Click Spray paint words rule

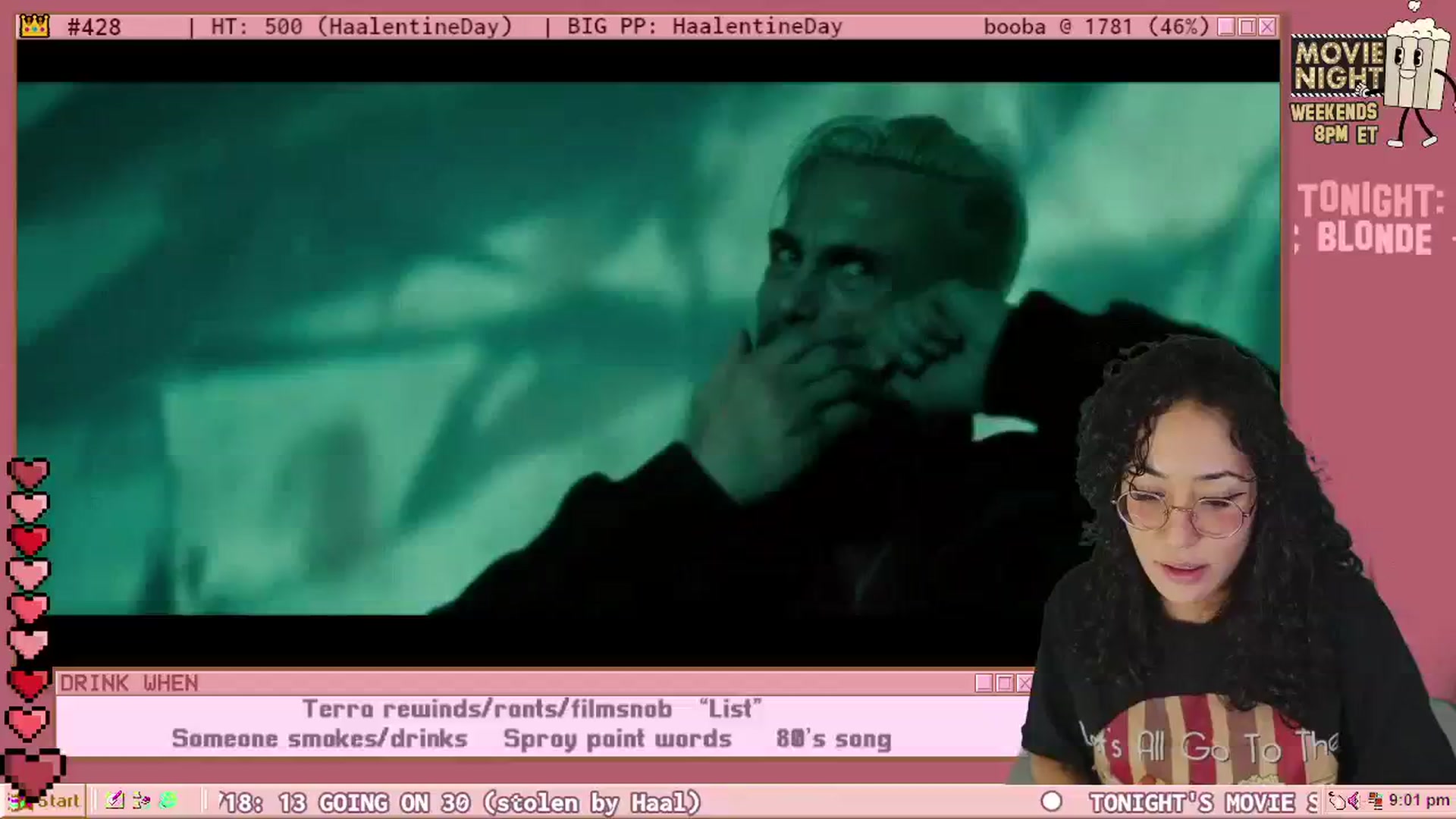click(x=617, y=739)
